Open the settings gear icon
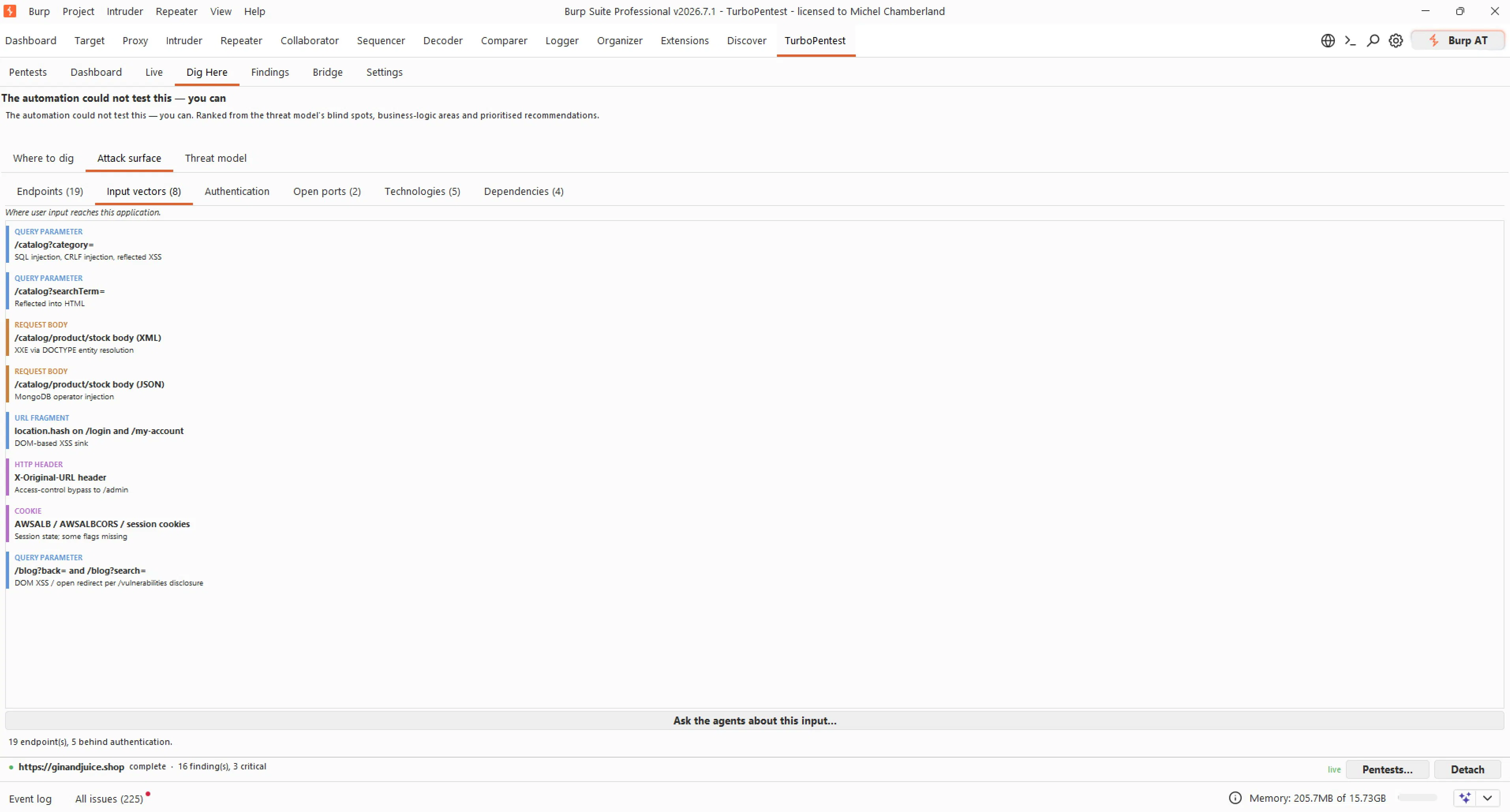Image resolution: width=1510 pixels, height=812 pixels. [x=1396, y=41]
